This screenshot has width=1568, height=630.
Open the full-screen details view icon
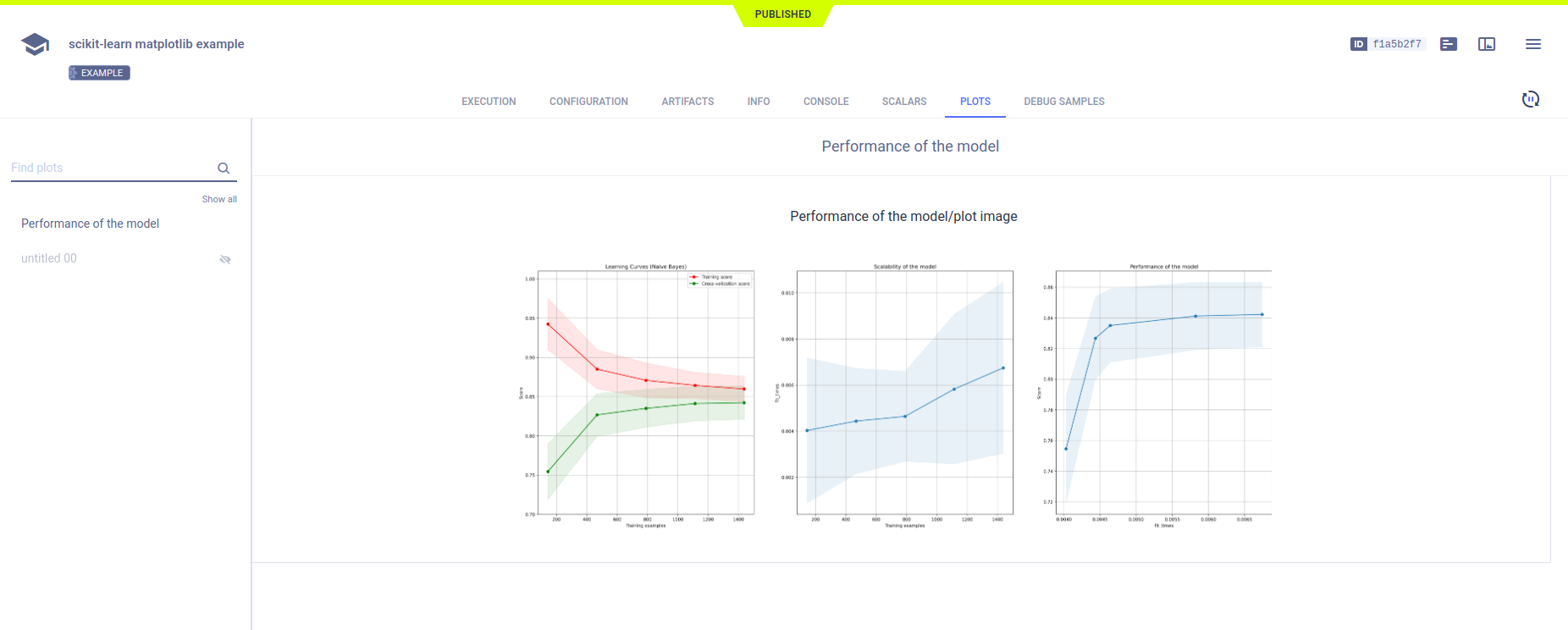pos(1487,44)
